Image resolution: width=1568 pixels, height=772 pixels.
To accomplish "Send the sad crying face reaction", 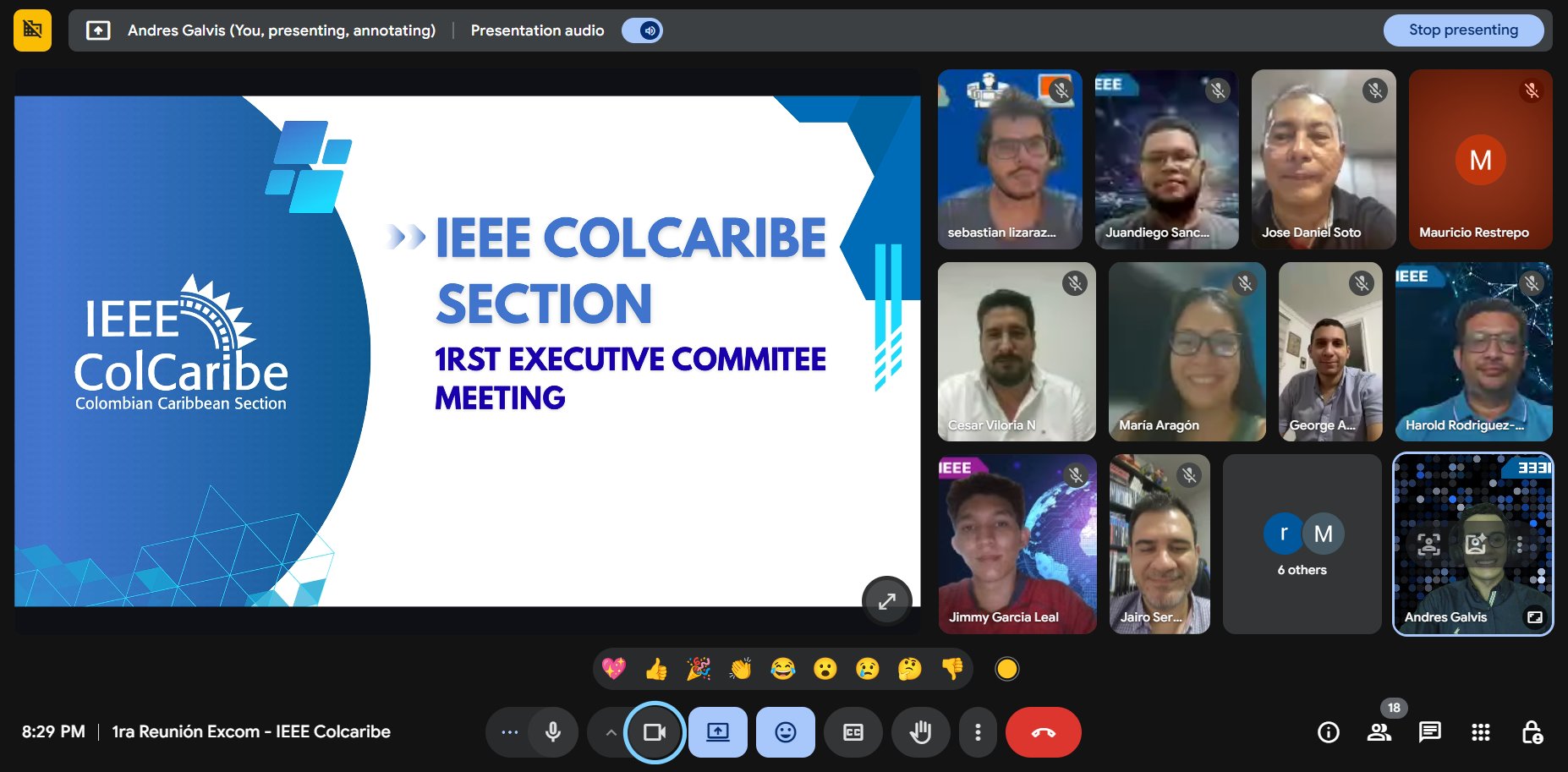I will tap(868, 669).
